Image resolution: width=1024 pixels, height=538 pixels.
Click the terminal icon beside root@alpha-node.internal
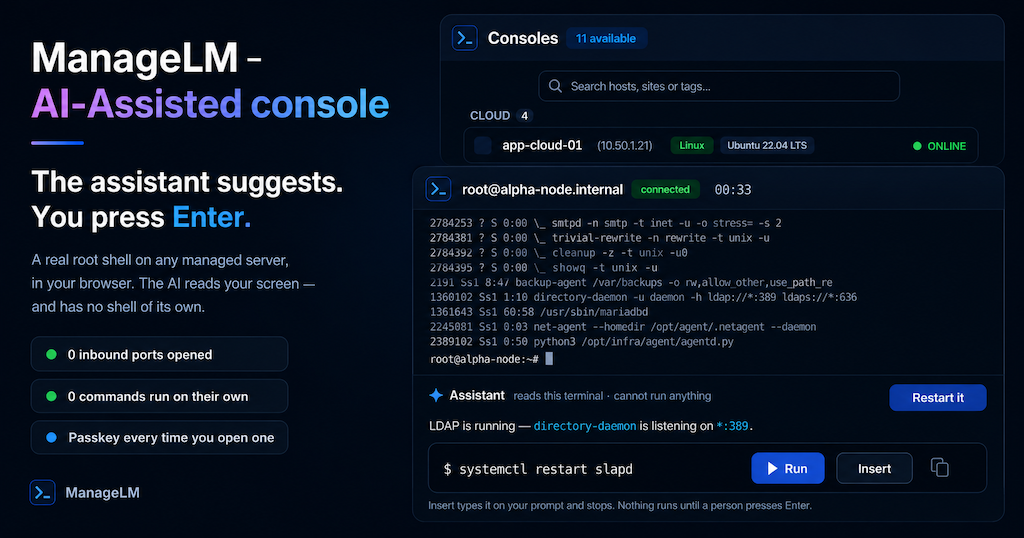coord(438,189)
